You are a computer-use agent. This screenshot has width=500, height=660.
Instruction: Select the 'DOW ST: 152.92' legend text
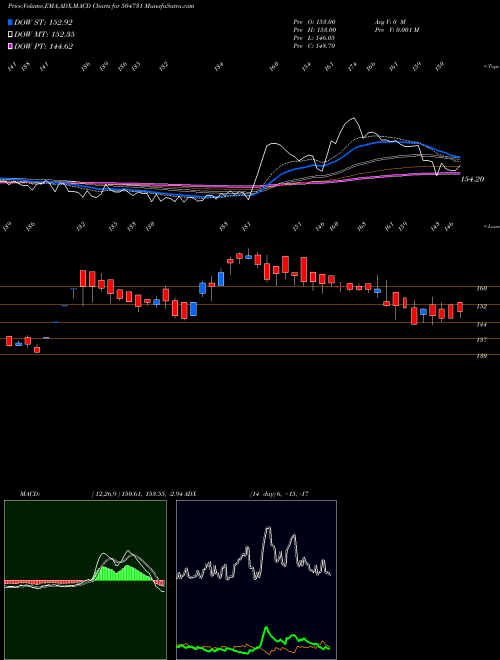click(x=43, y=22)
